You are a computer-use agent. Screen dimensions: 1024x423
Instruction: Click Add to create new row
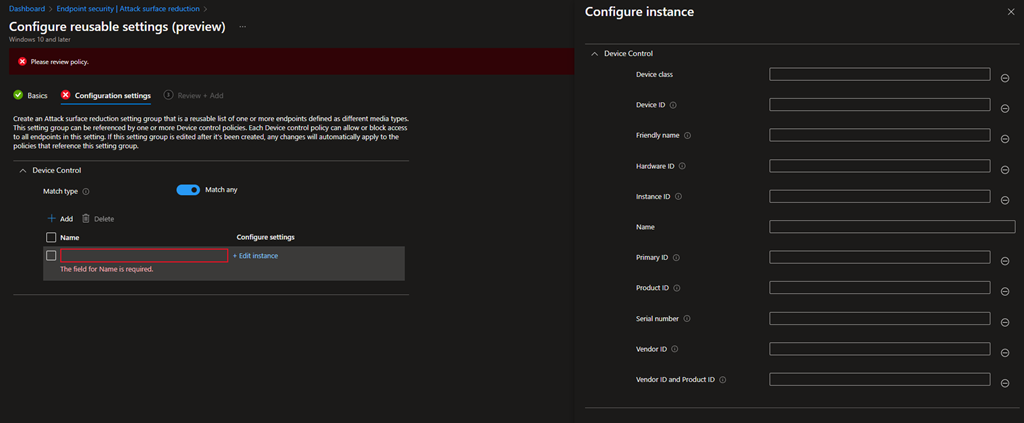[60, 218]
